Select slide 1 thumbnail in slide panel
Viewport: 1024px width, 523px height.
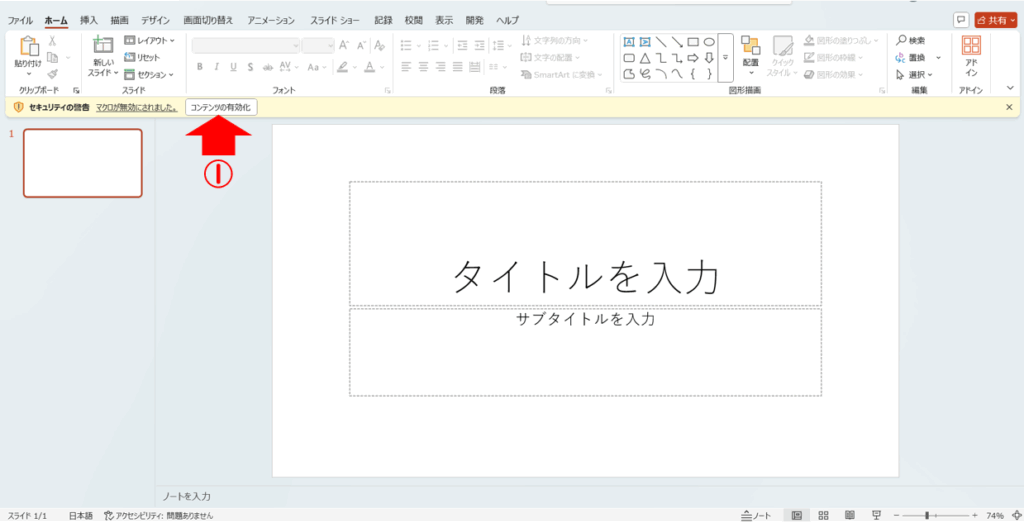[83, 163]
